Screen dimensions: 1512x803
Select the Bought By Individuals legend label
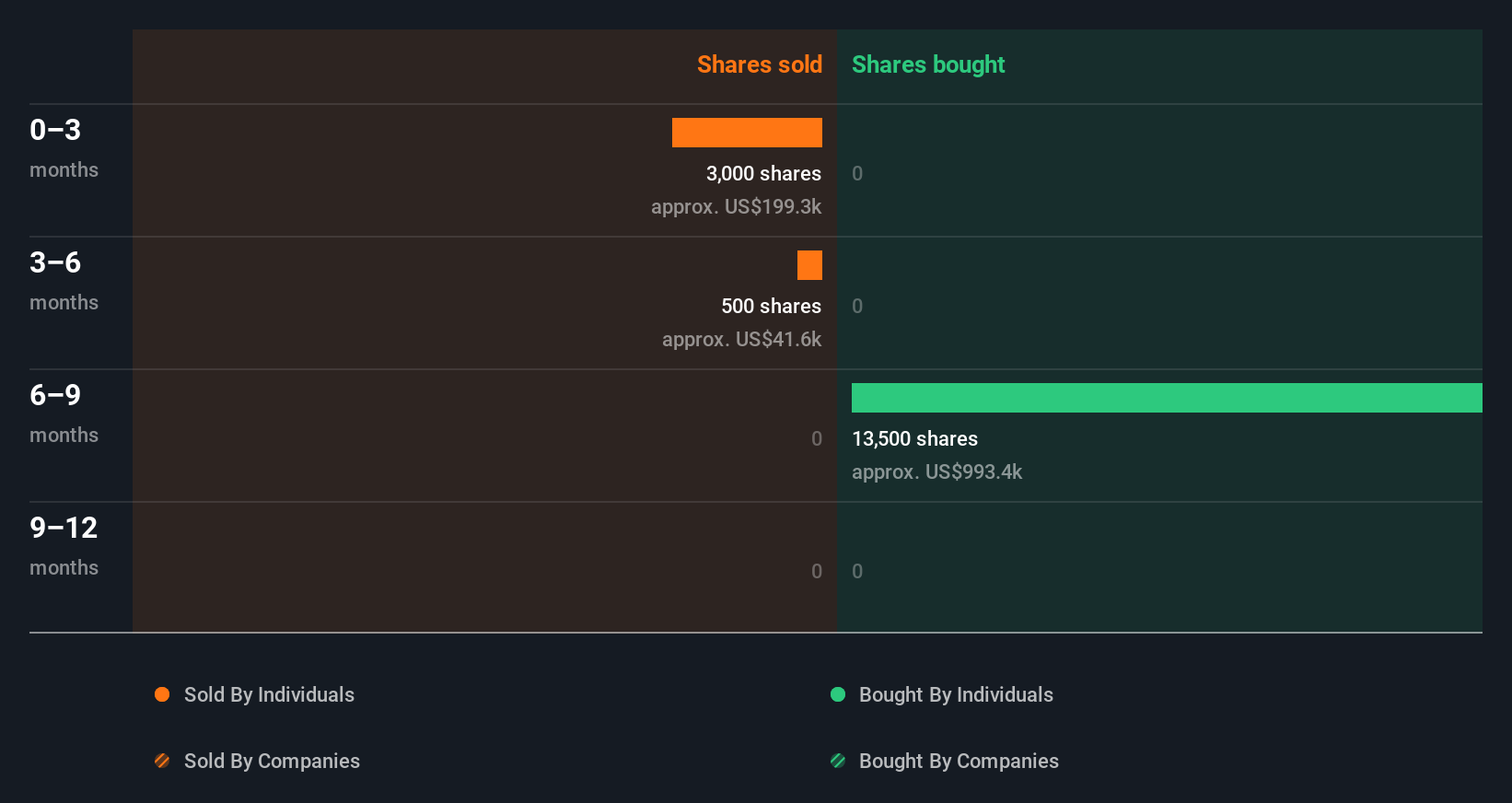point(956,694)
